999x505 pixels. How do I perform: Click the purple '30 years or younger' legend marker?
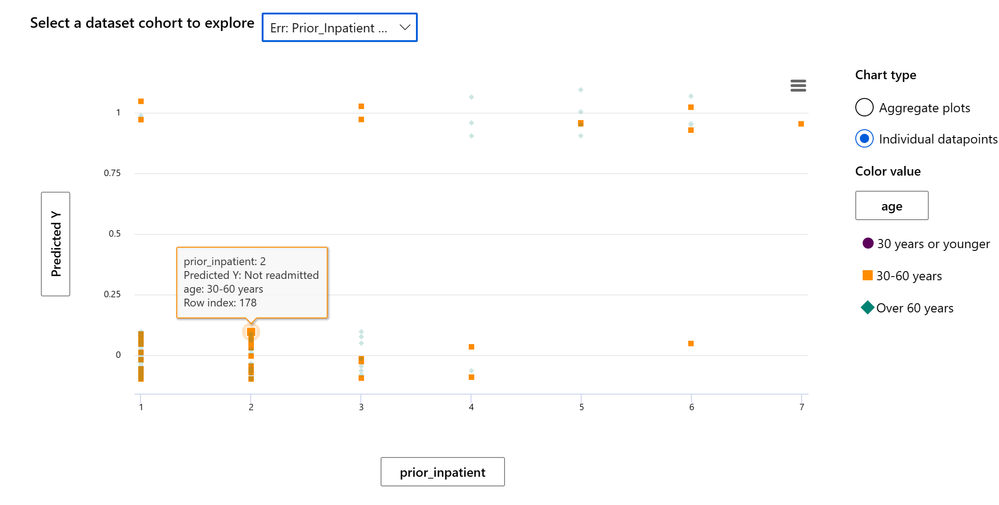coord(867,243)
